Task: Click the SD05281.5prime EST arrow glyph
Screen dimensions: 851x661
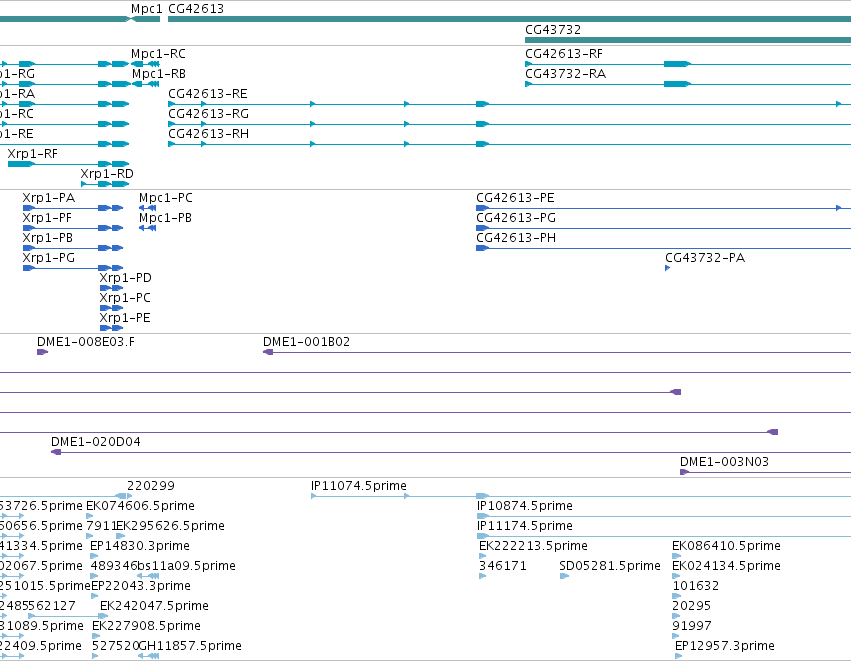Action: [x=564, y=576]
